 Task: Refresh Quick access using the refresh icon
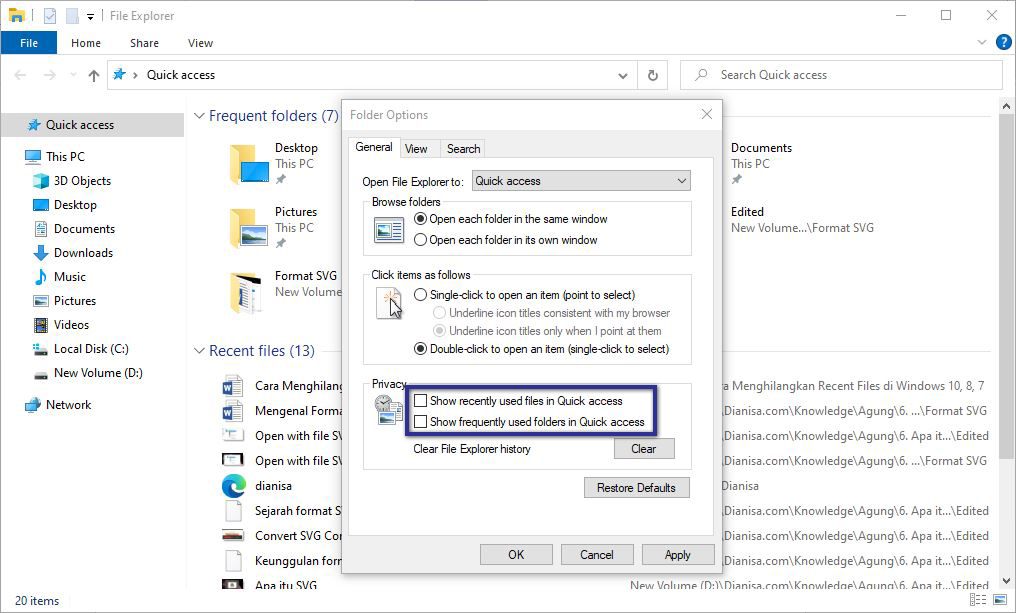(652, 74)
